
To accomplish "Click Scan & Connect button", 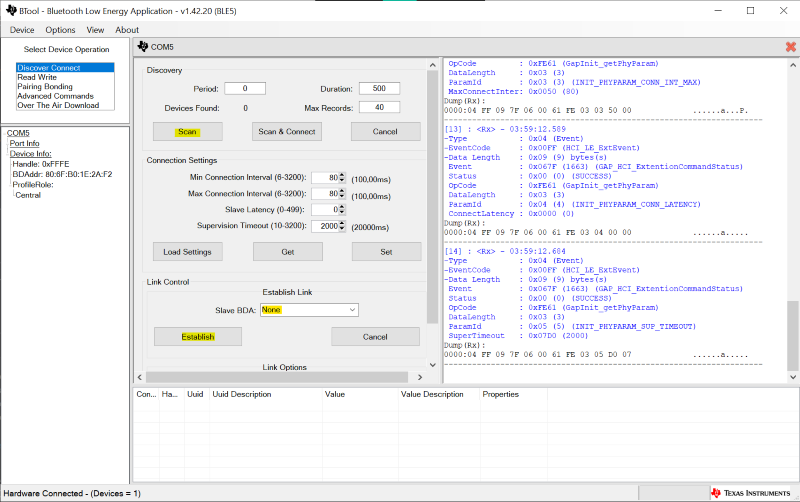I will 287,132.
